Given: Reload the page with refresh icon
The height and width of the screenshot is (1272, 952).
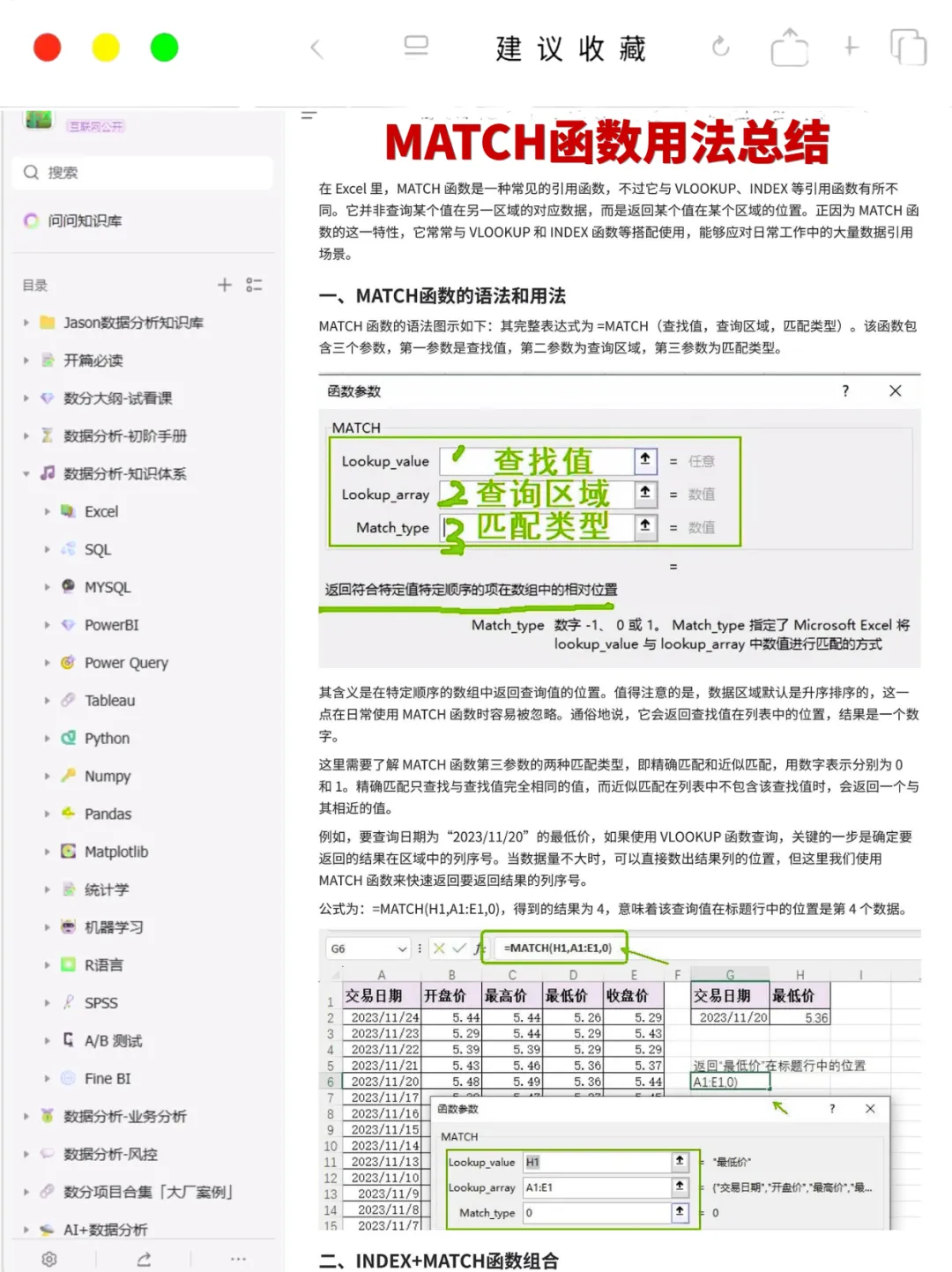Looking at the screenshot, I should (x=721, y=47).
